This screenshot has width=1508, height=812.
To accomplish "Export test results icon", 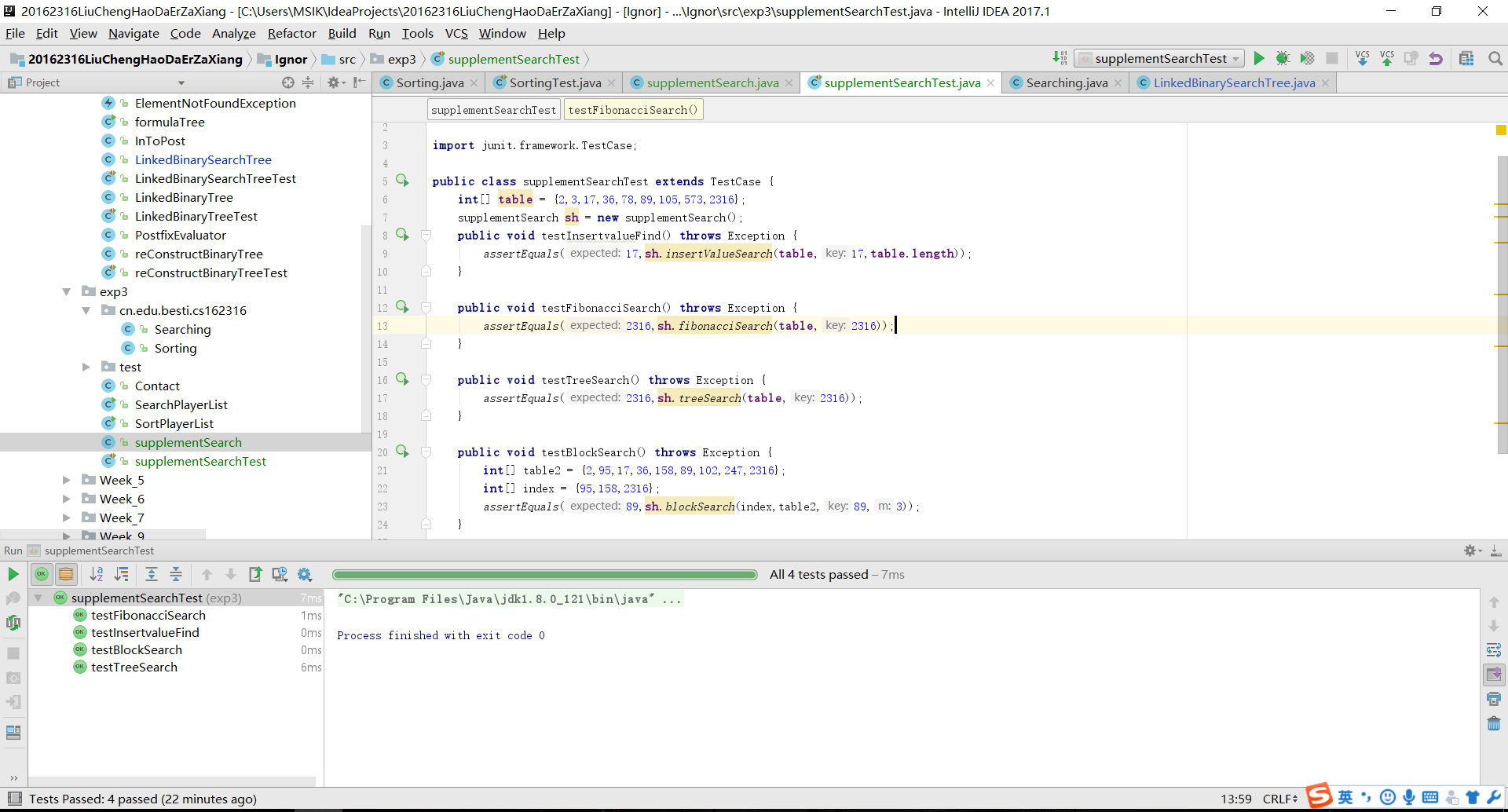I will click(255, 574).
